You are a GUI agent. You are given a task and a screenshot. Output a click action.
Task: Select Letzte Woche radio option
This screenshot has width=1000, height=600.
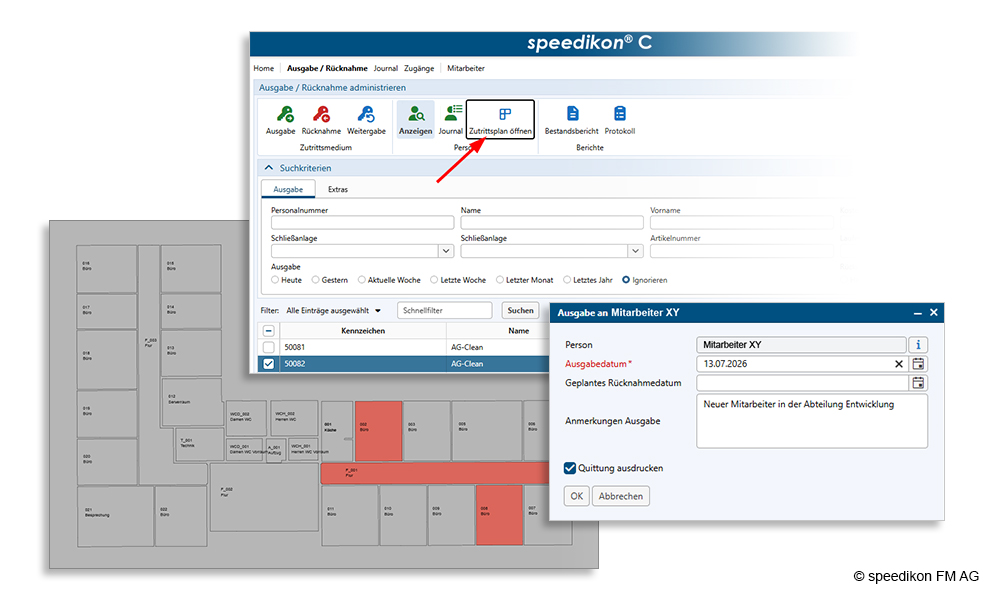pos(434,280)
